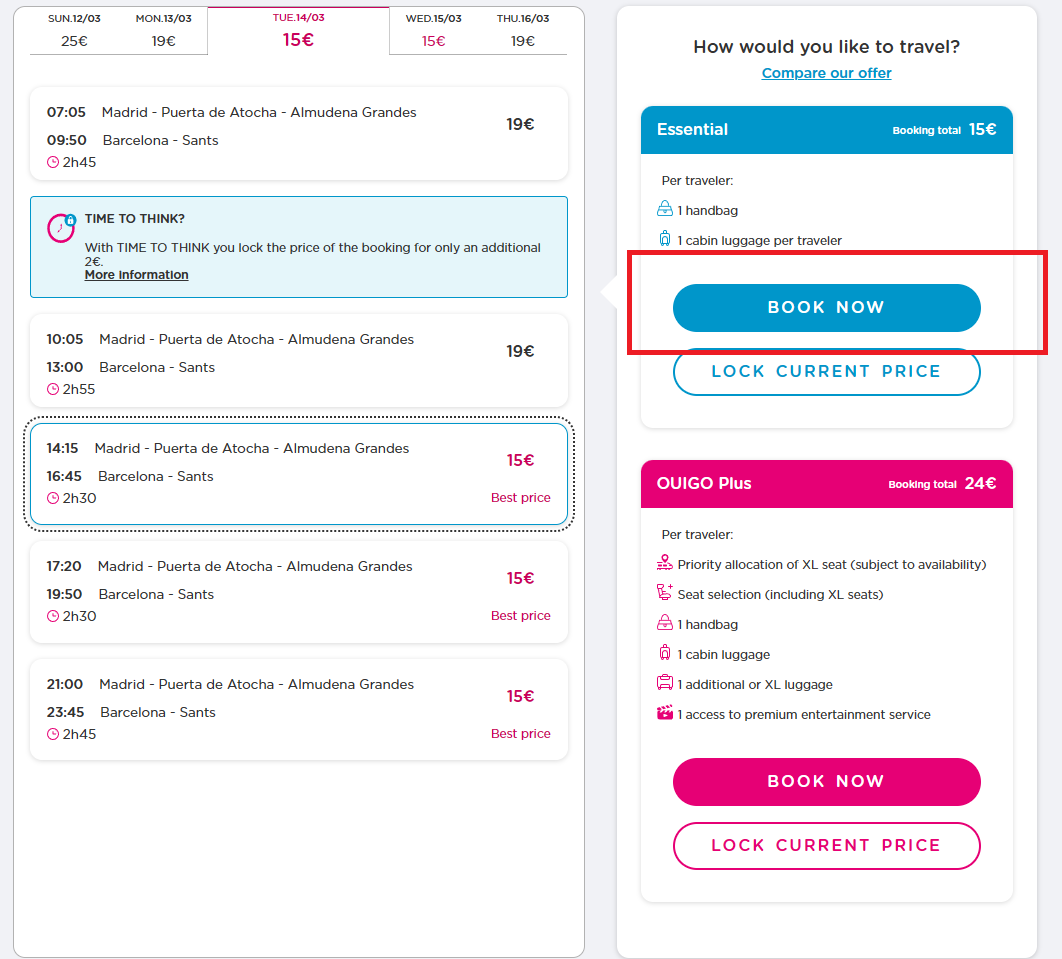The image size is (1062, 959).
Task: Click OUIGO Plus Booking total 24€
Action: pos(942,484)
